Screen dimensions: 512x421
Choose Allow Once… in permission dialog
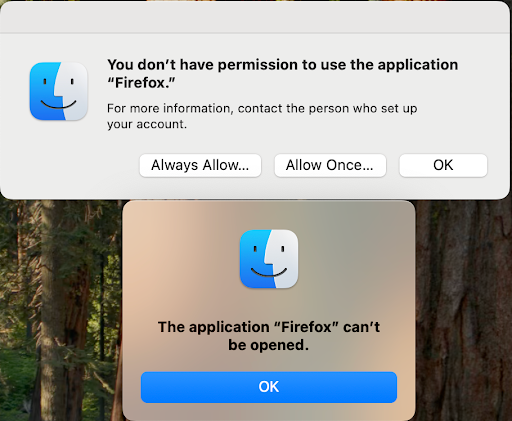click(x=330, y=165)
